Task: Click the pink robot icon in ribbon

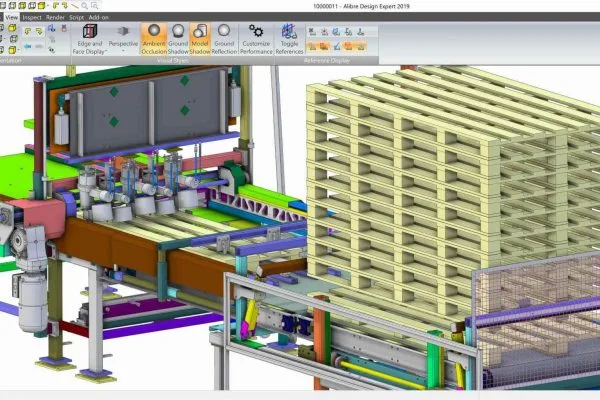Action: coord(64,28)
